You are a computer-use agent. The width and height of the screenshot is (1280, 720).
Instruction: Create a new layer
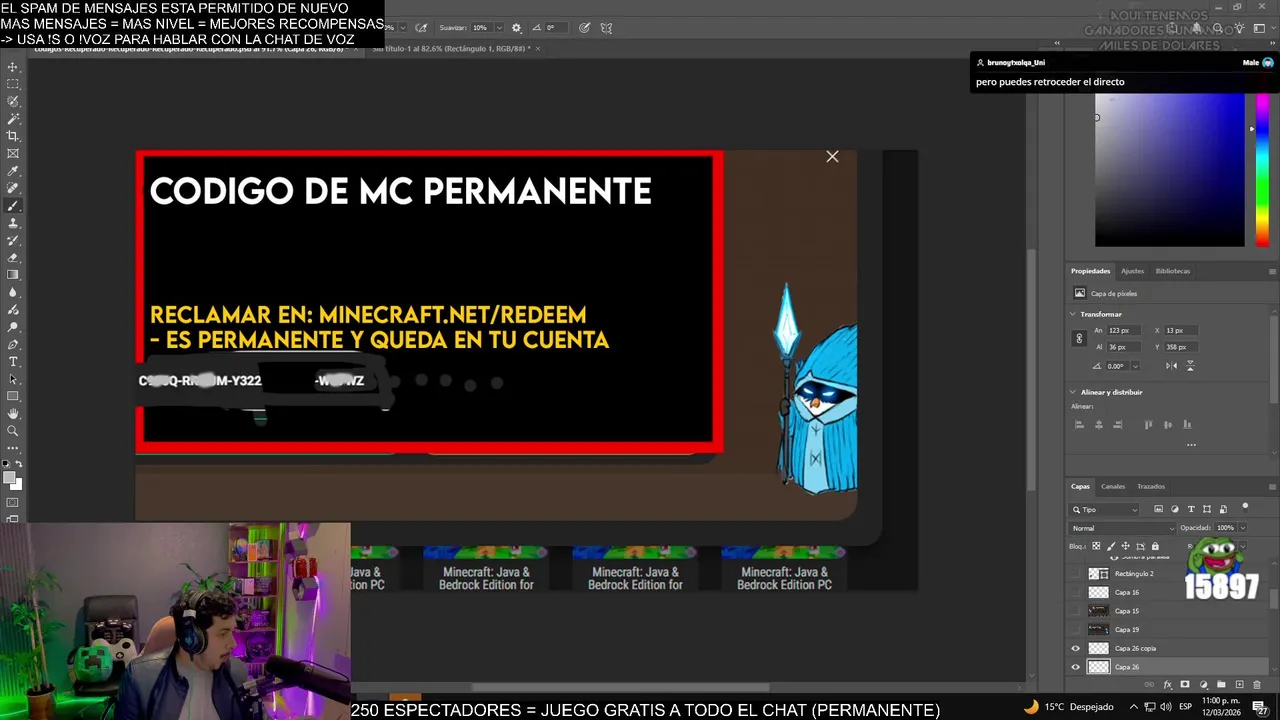tap(1239, 684)
